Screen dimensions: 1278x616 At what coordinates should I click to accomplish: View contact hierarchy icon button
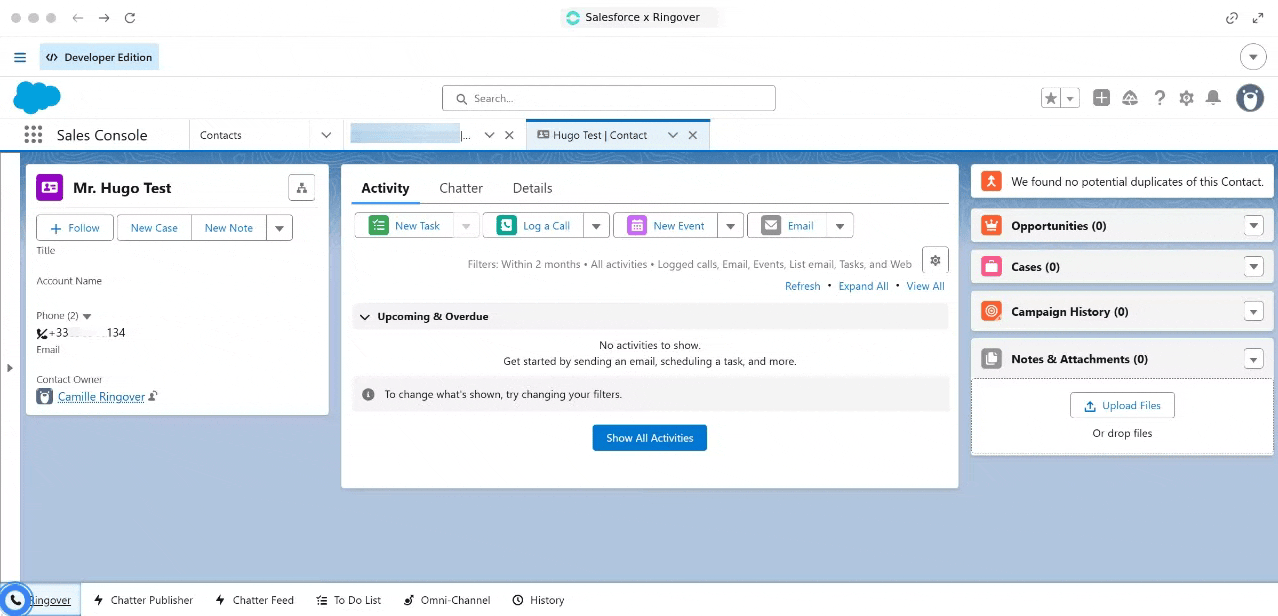(x=301, y=187)
